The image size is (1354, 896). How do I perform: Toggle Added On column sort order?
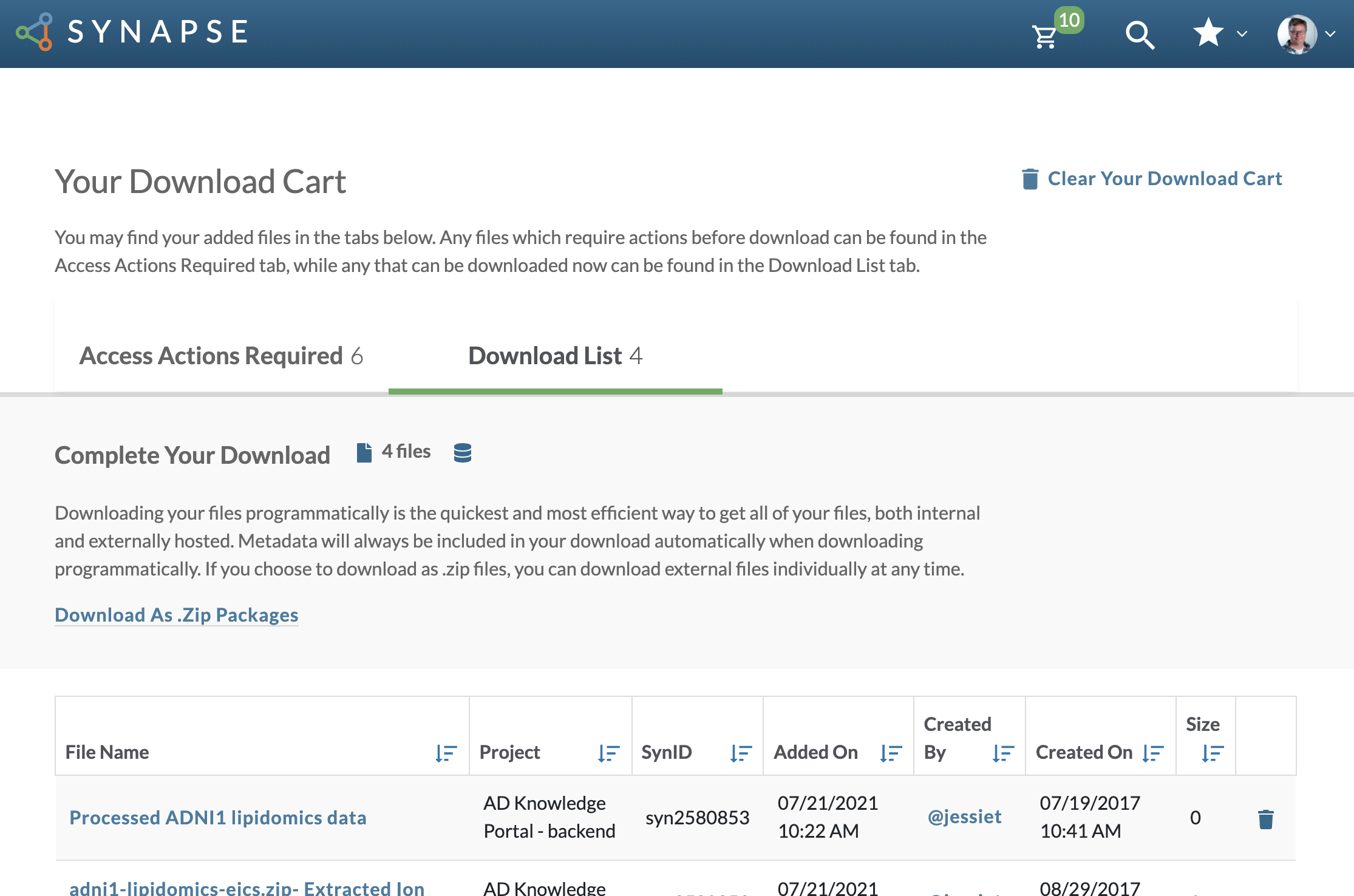pos(891,753)
